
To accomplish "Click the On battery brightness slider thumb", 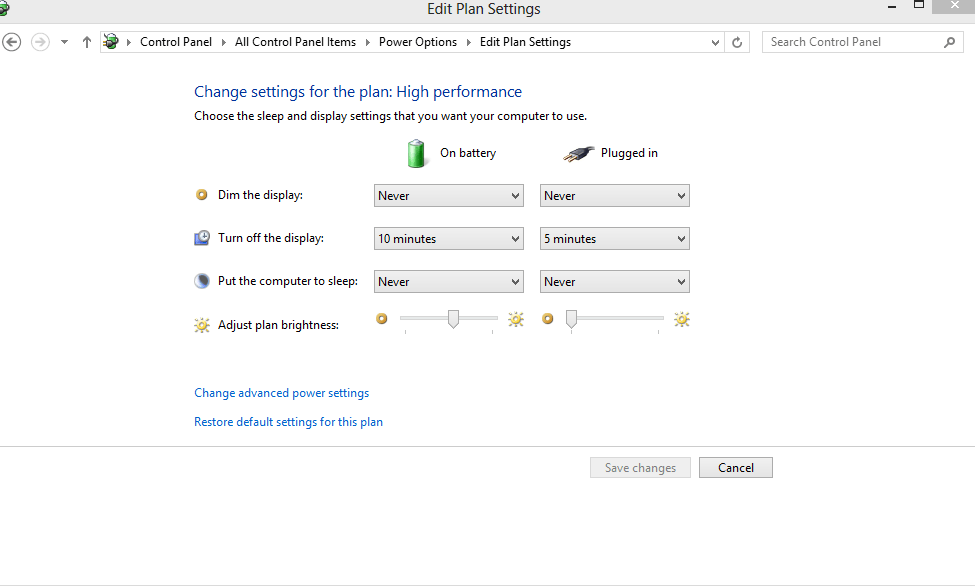I will point(453,319).
